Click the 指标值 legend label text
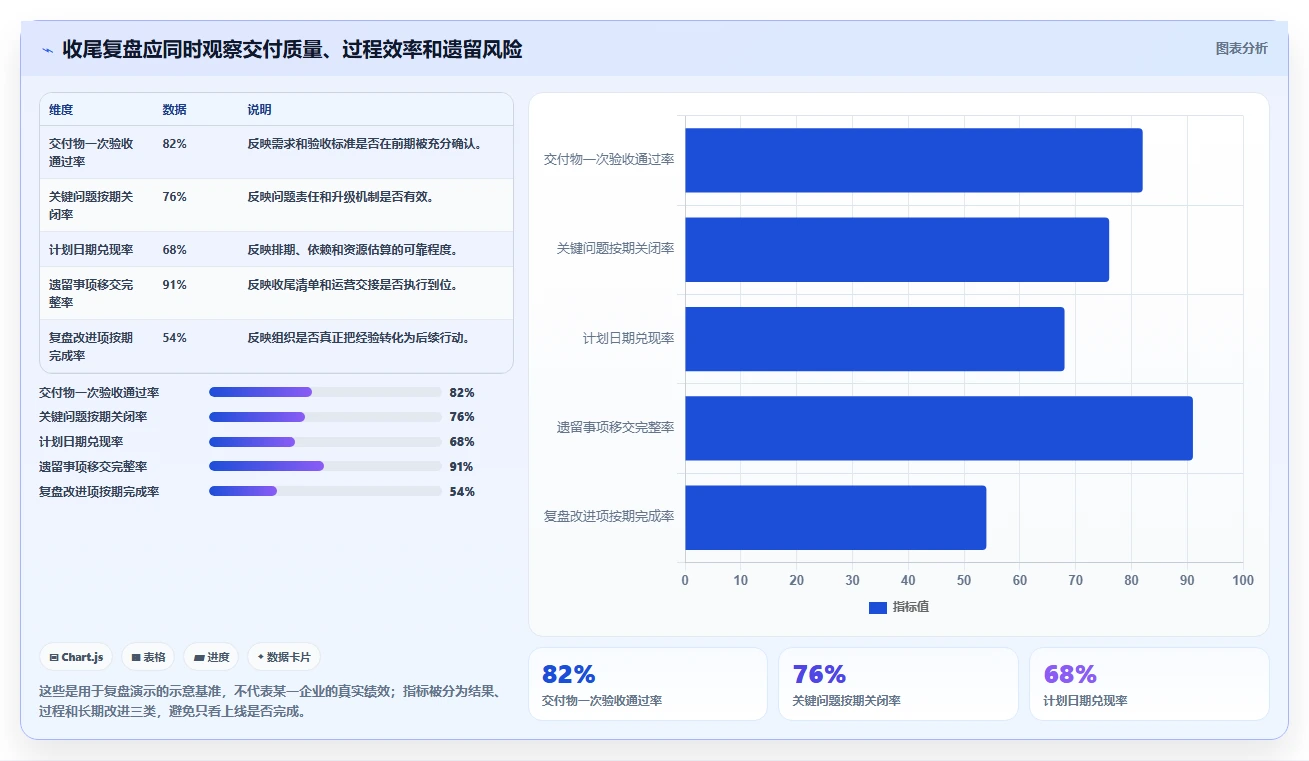 click(x=911, y=607)
